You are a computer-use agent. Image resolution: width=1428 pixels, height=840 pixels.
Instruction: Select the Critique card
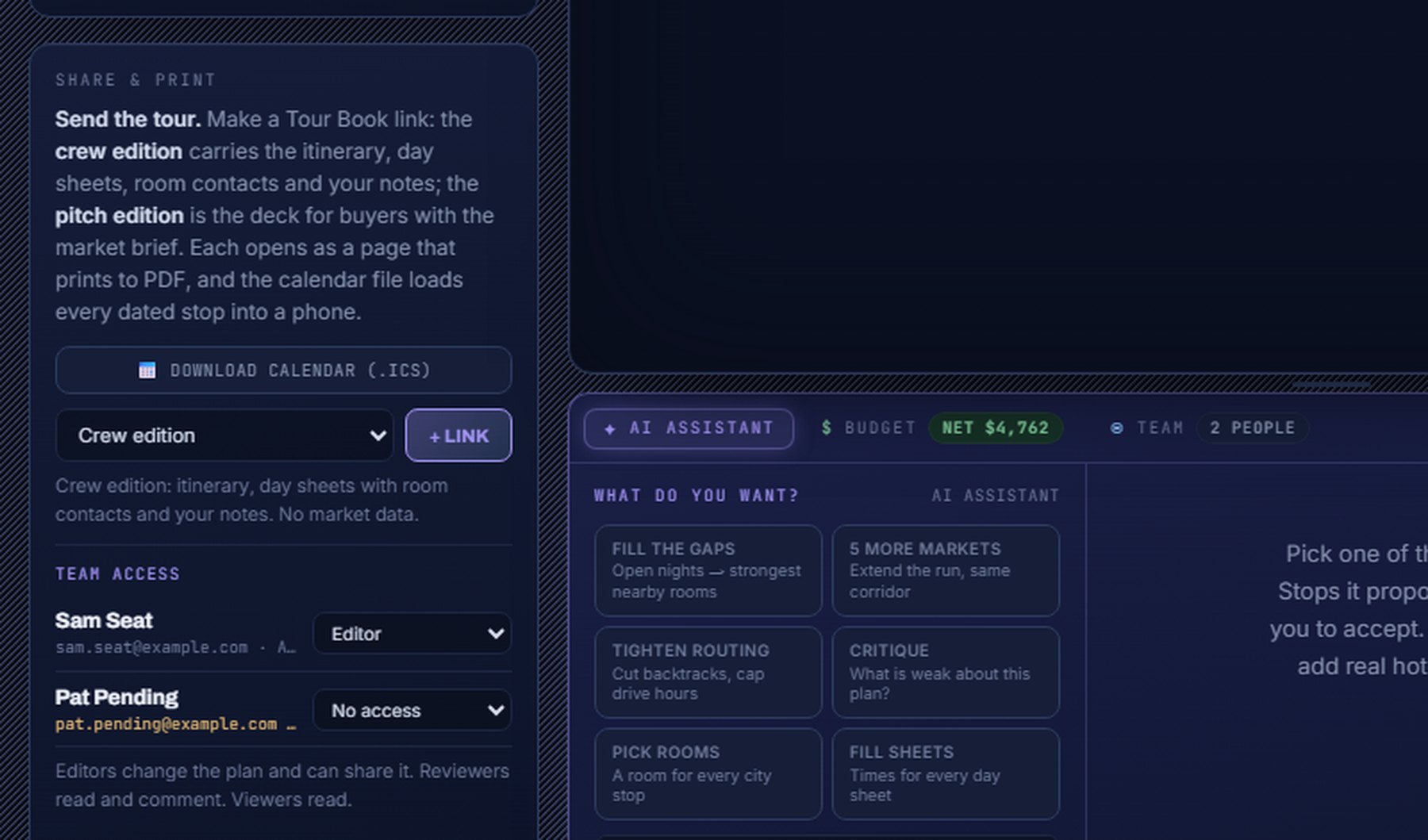click(x=946, y=672)
